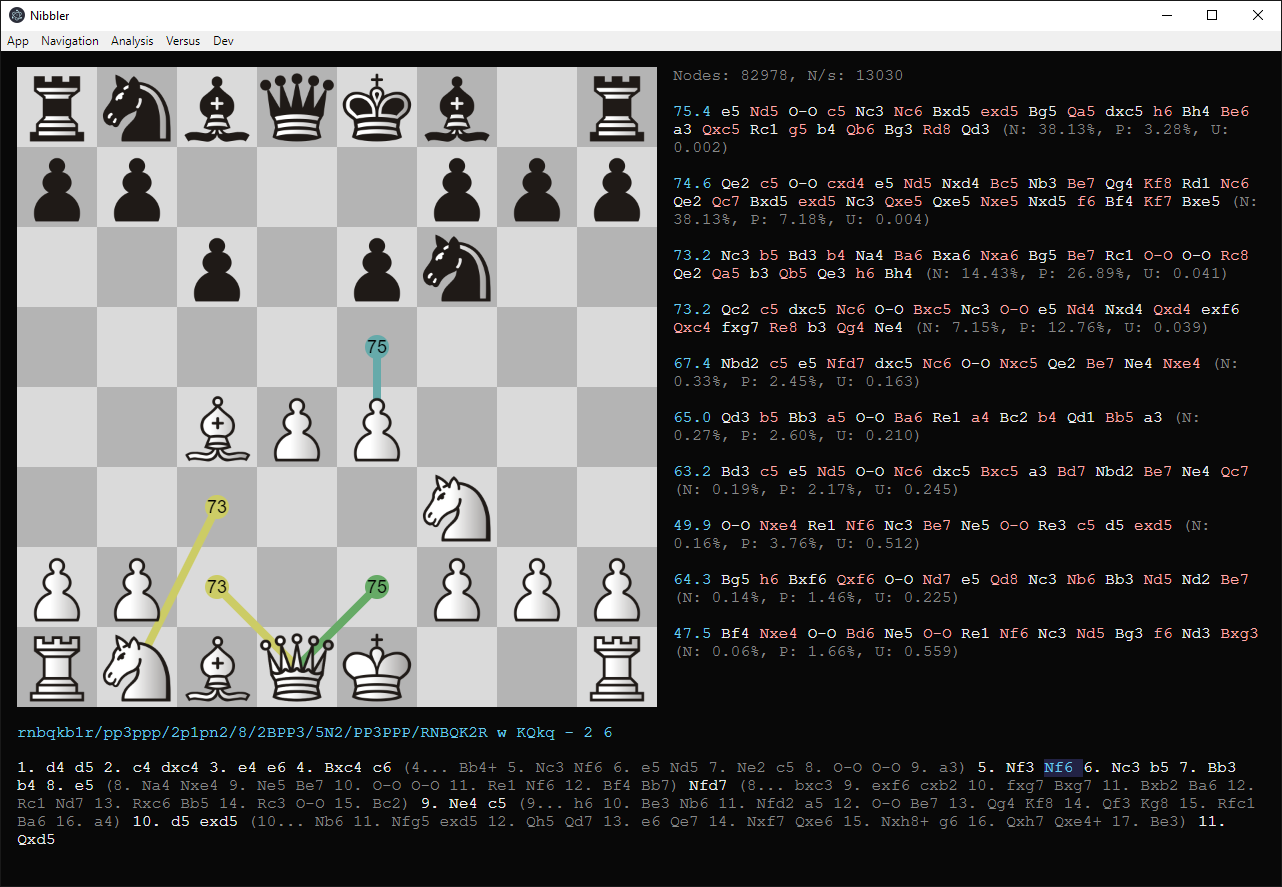Image resolution: width=1282 pixels, height=887 pixels.
Task: Show the Dev menu
Action: 223,41
